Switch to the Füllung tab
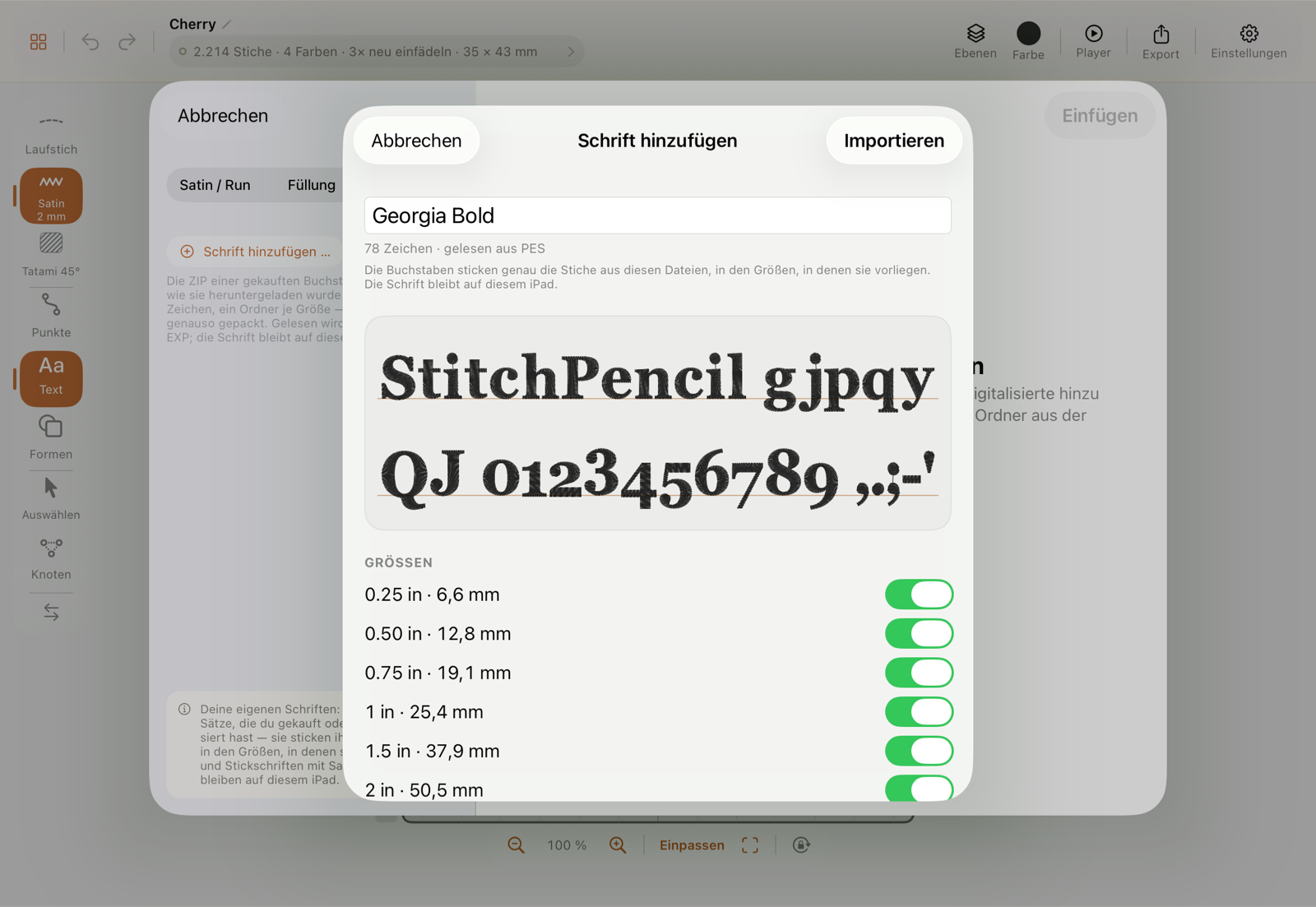Viewport: 1316px width, 907px height. [311, 185]
